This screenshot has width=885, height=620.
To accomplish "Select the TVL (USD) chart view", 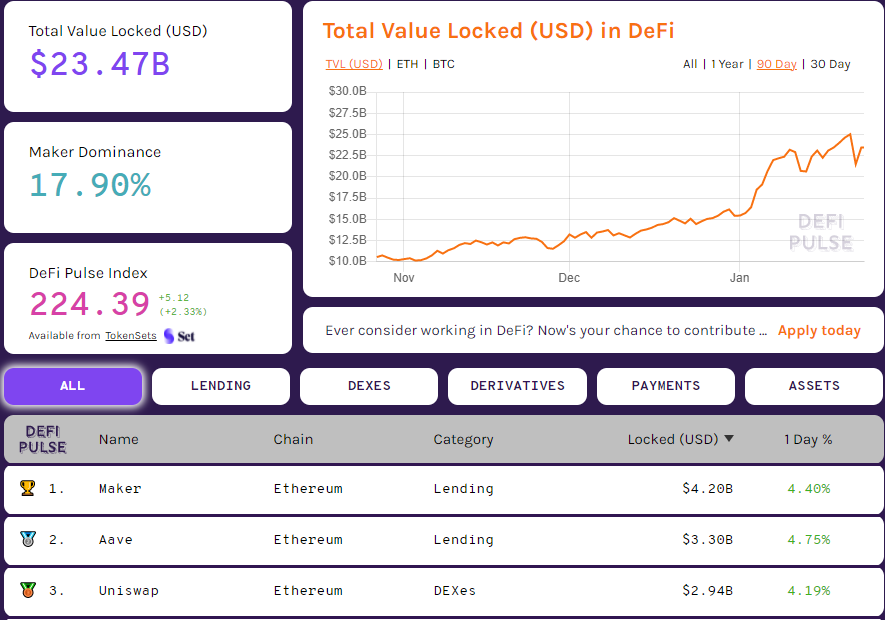I will (353, 64).
